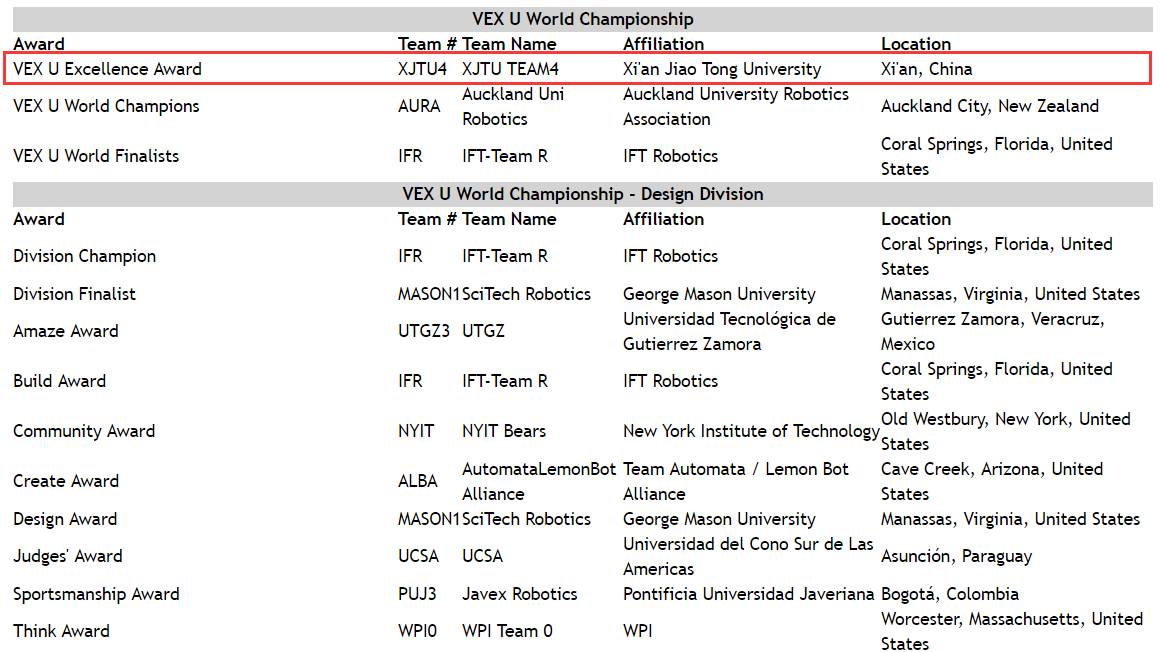
Task: Click Xi'an Jiao Tong University affiliation
Action: click(x=722, y=69)
